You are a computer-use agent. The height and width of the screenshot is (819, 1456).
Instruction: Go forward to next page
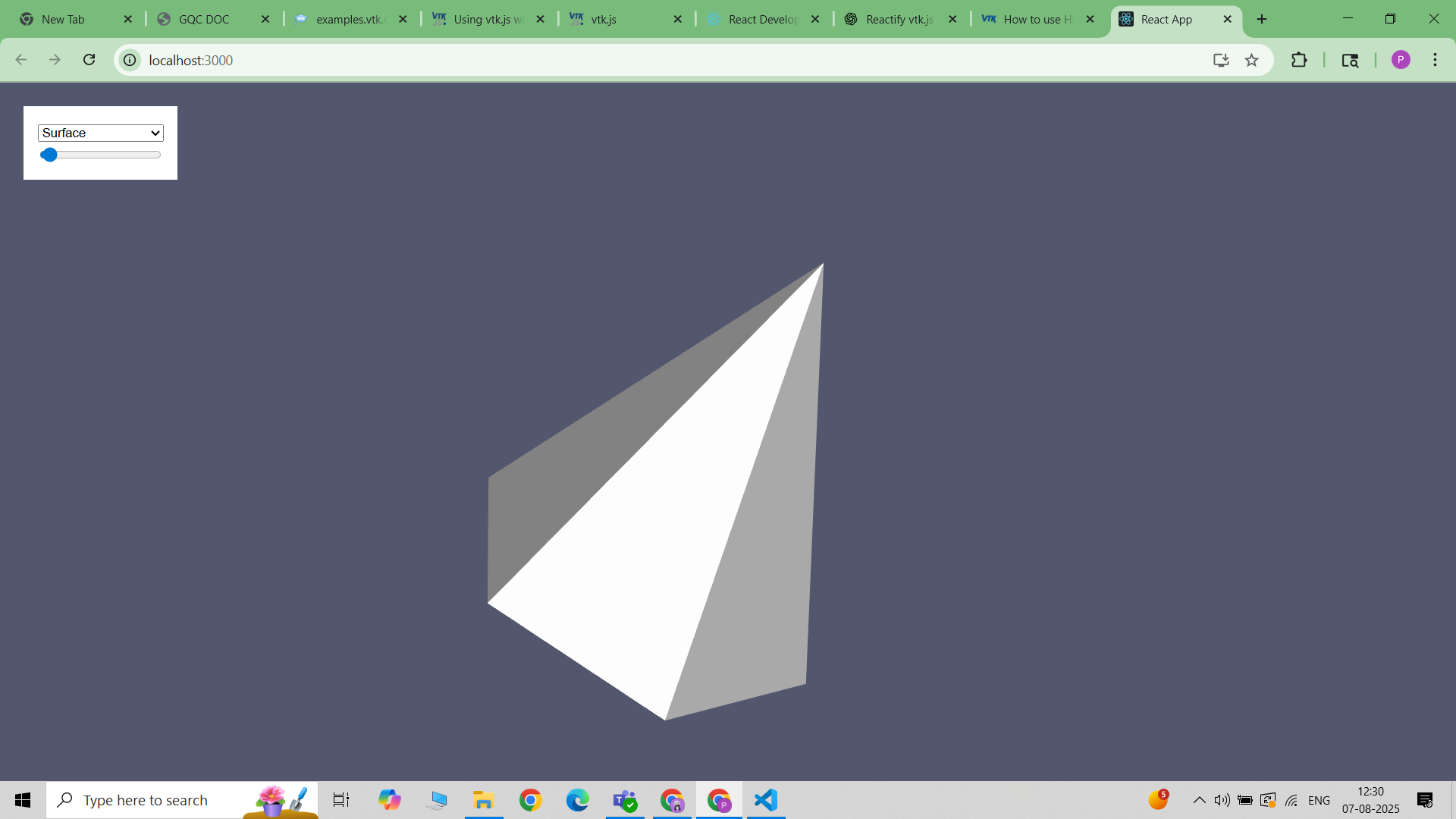55,60
